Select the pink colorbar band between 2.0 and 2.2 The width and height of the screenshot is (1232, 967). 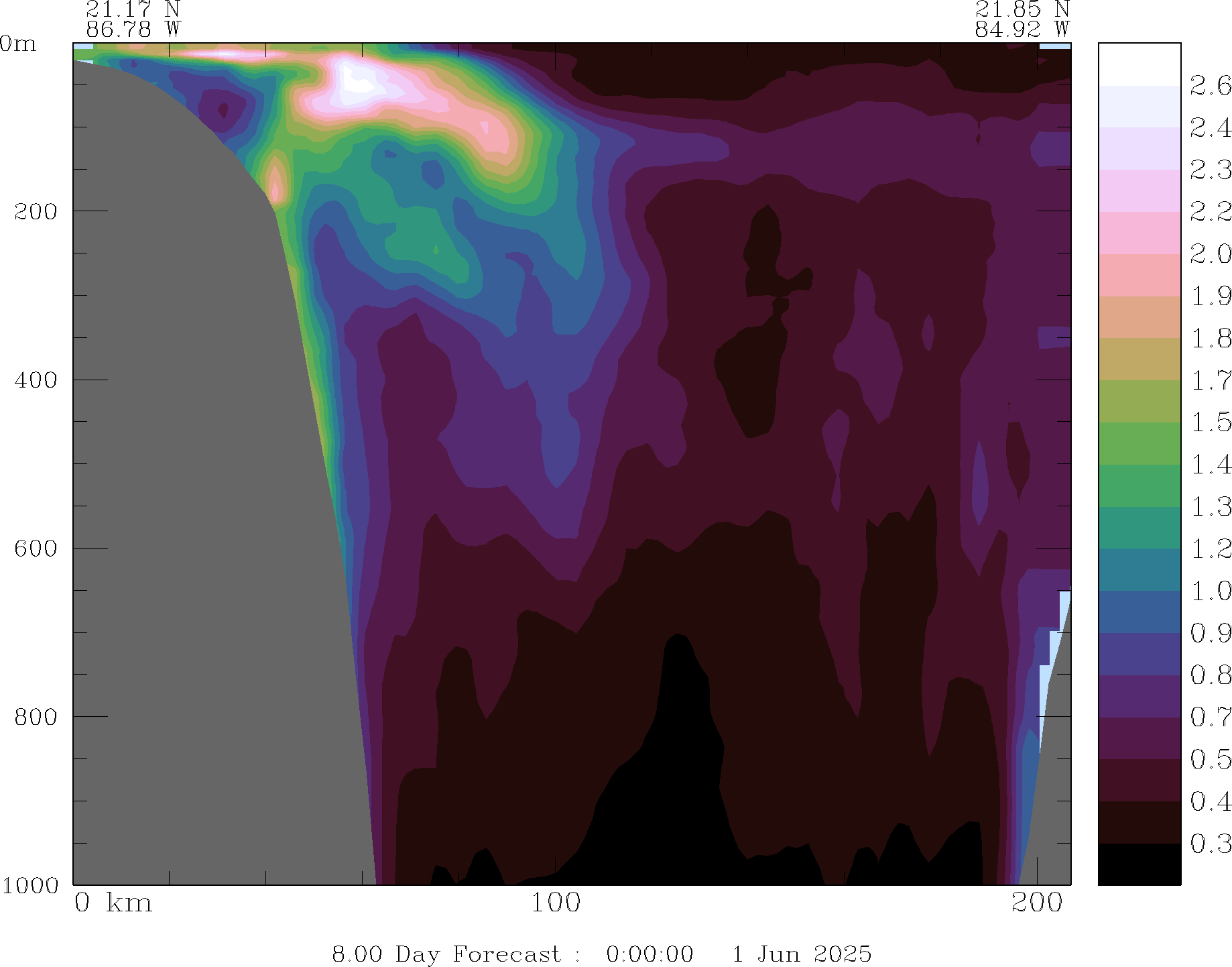click(1139, 233)
